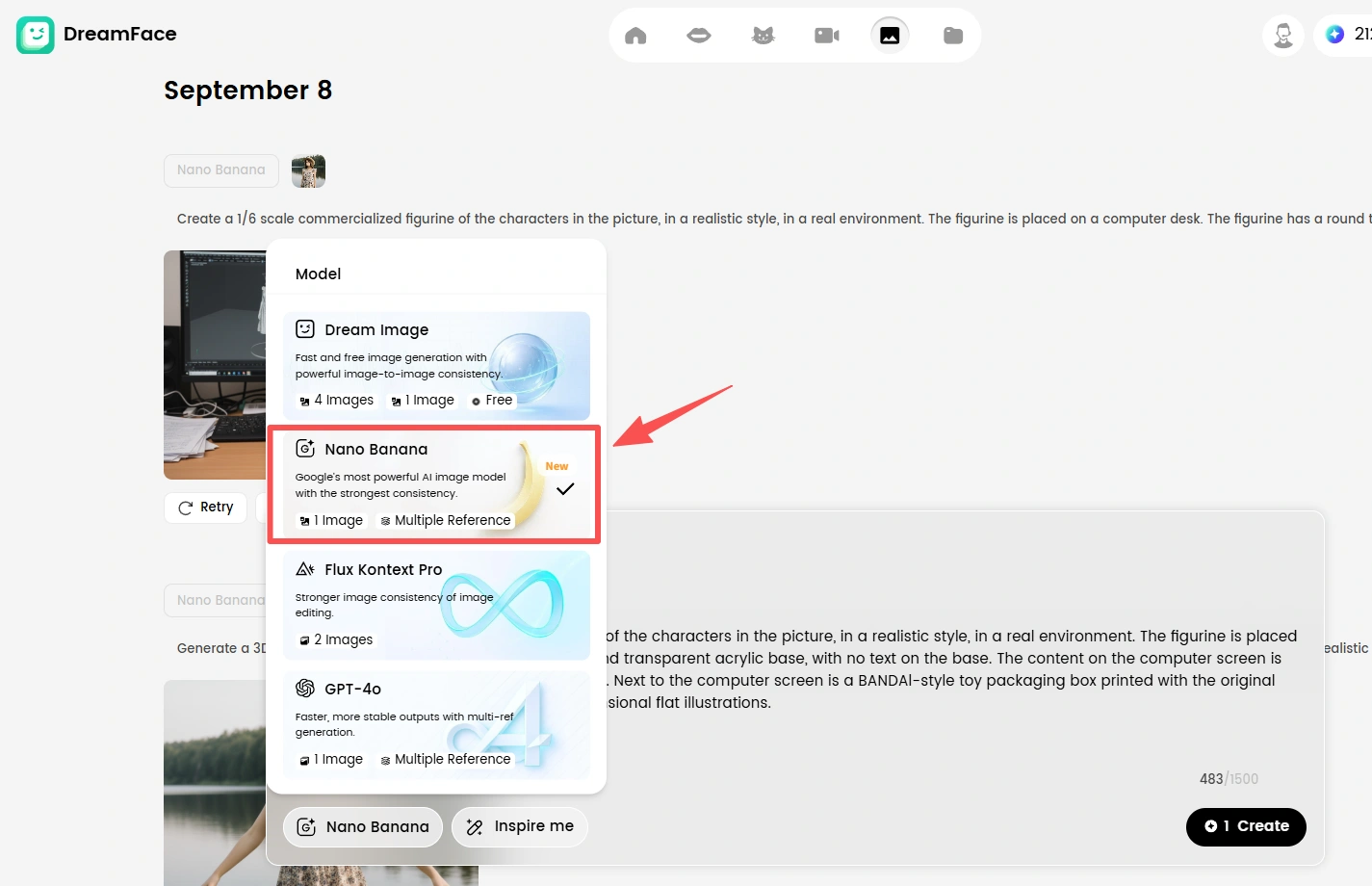Open the user profile avatar icon

tap(1283, 36)
